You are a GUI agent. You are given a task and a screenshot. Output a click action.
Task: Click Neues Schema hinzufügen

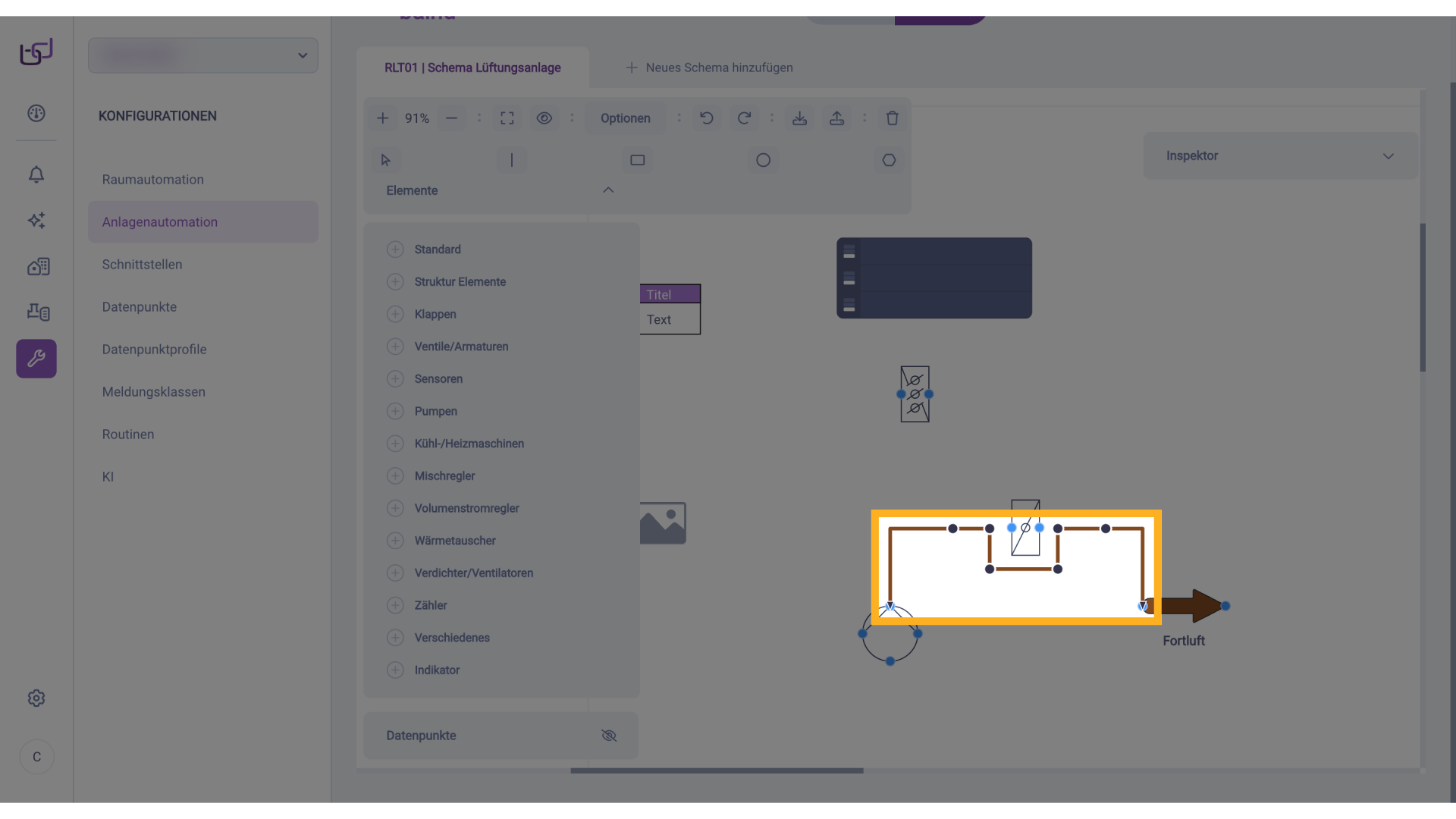coord(709,67)
